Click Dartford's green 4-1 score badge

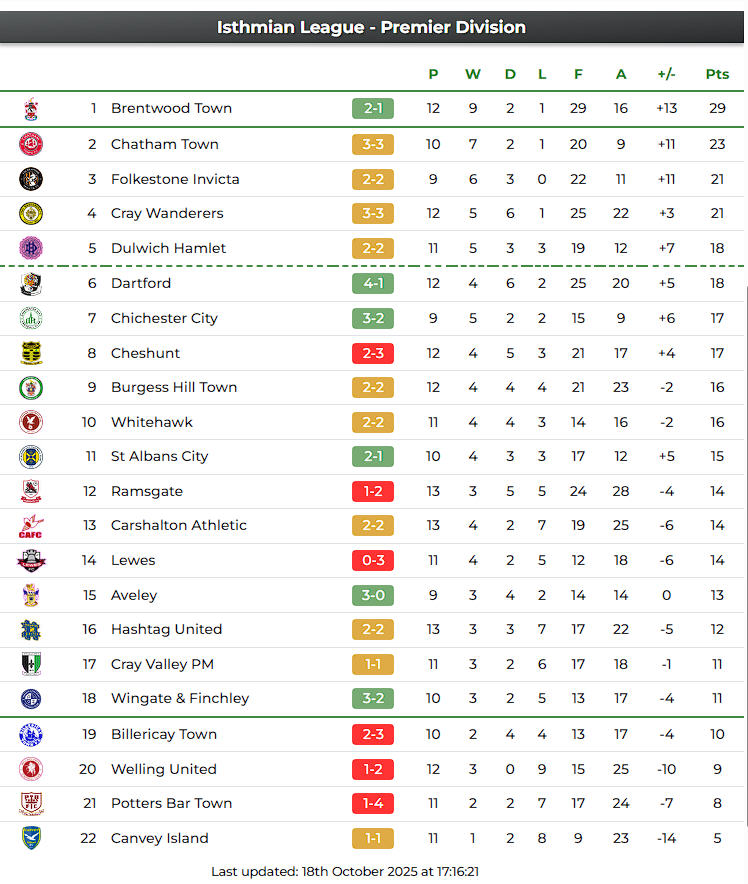[373, 283]
